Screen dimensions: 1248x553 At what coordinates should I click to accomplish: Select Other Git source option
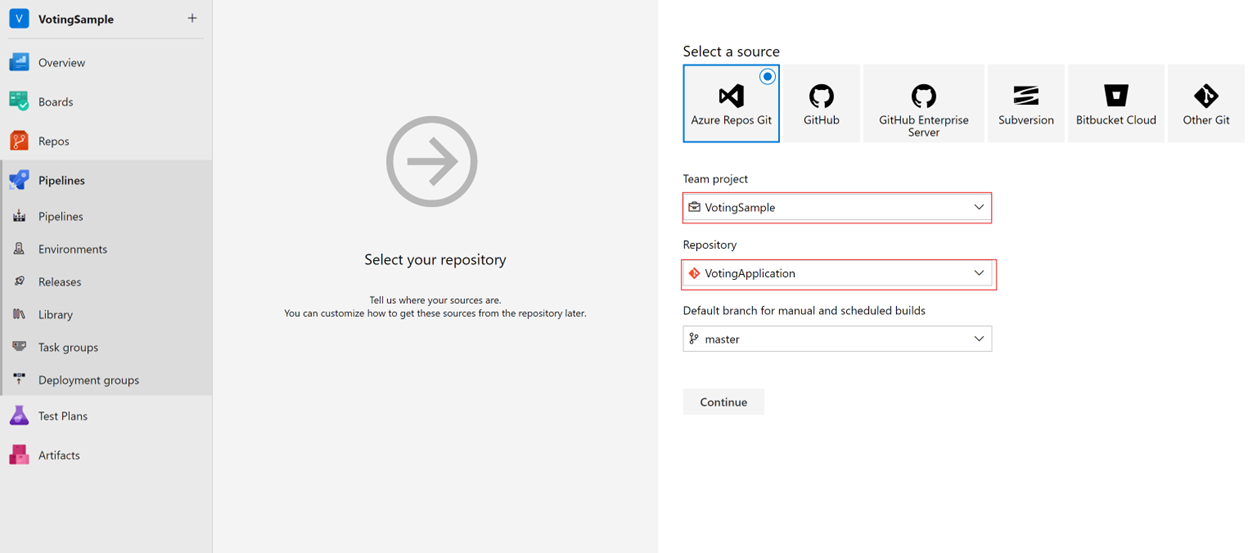(1206, 104)
